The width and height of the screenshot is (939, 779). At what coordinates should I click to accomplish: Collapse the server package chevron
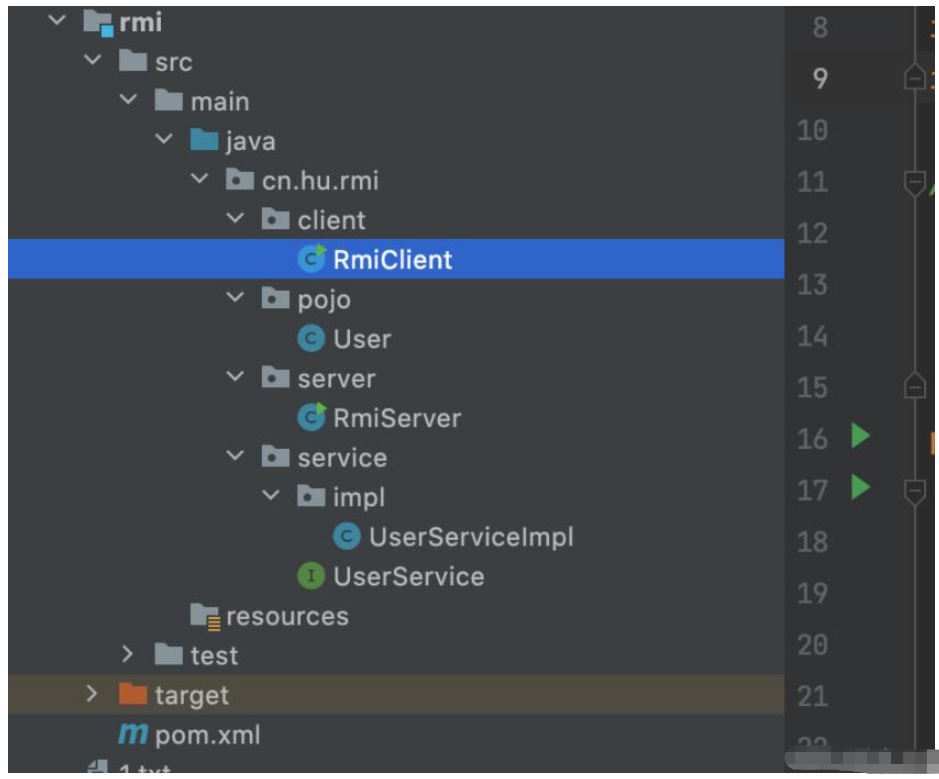click(235, 377)
